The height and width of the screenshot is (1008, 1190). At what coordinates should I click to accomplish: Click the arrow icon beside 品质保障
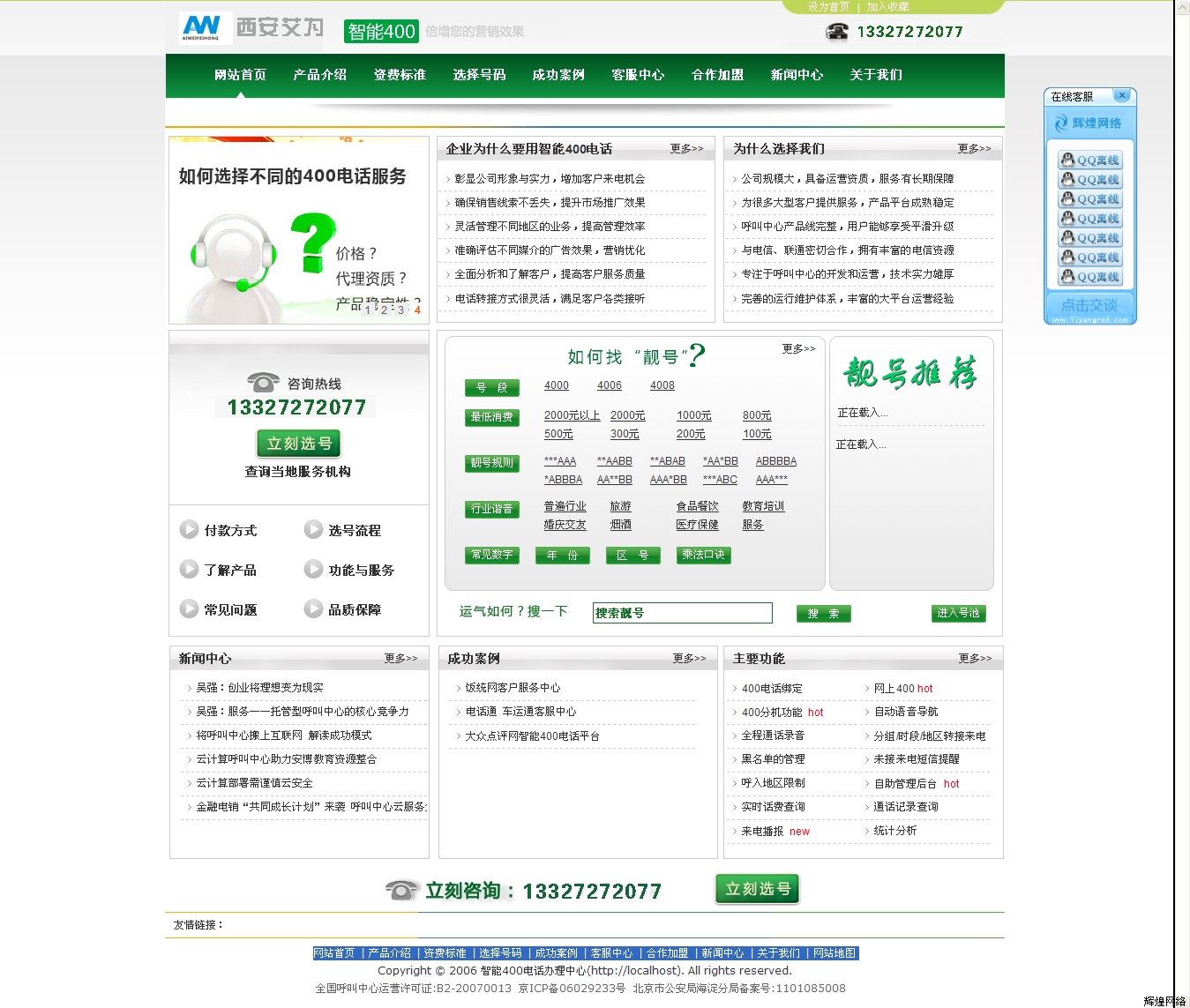click(313, 609)
